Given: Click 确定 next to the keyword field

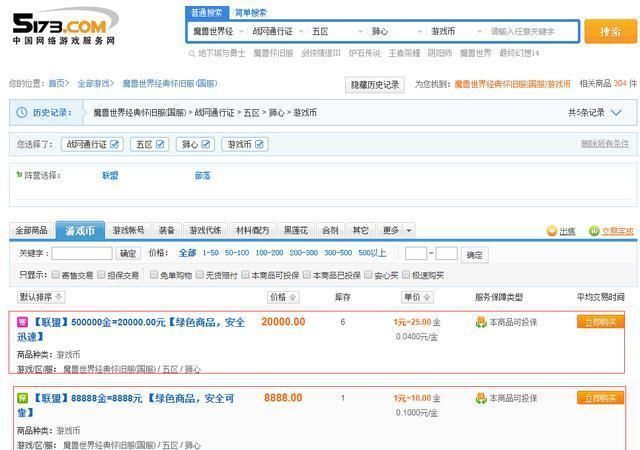Looking at the screenshot, I should pyautogui.click(x=128, y=254).
